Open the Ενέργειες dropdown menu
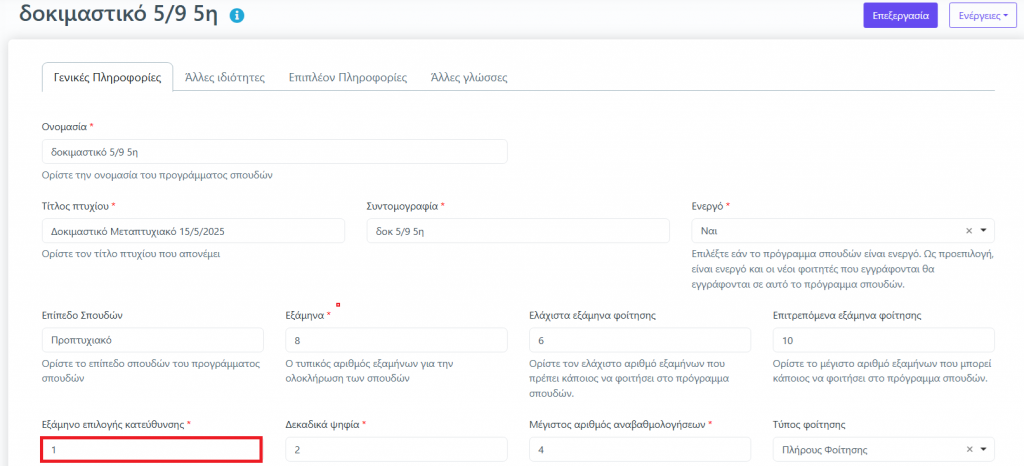The image size is (1024, 466). [x=982, y=16]
